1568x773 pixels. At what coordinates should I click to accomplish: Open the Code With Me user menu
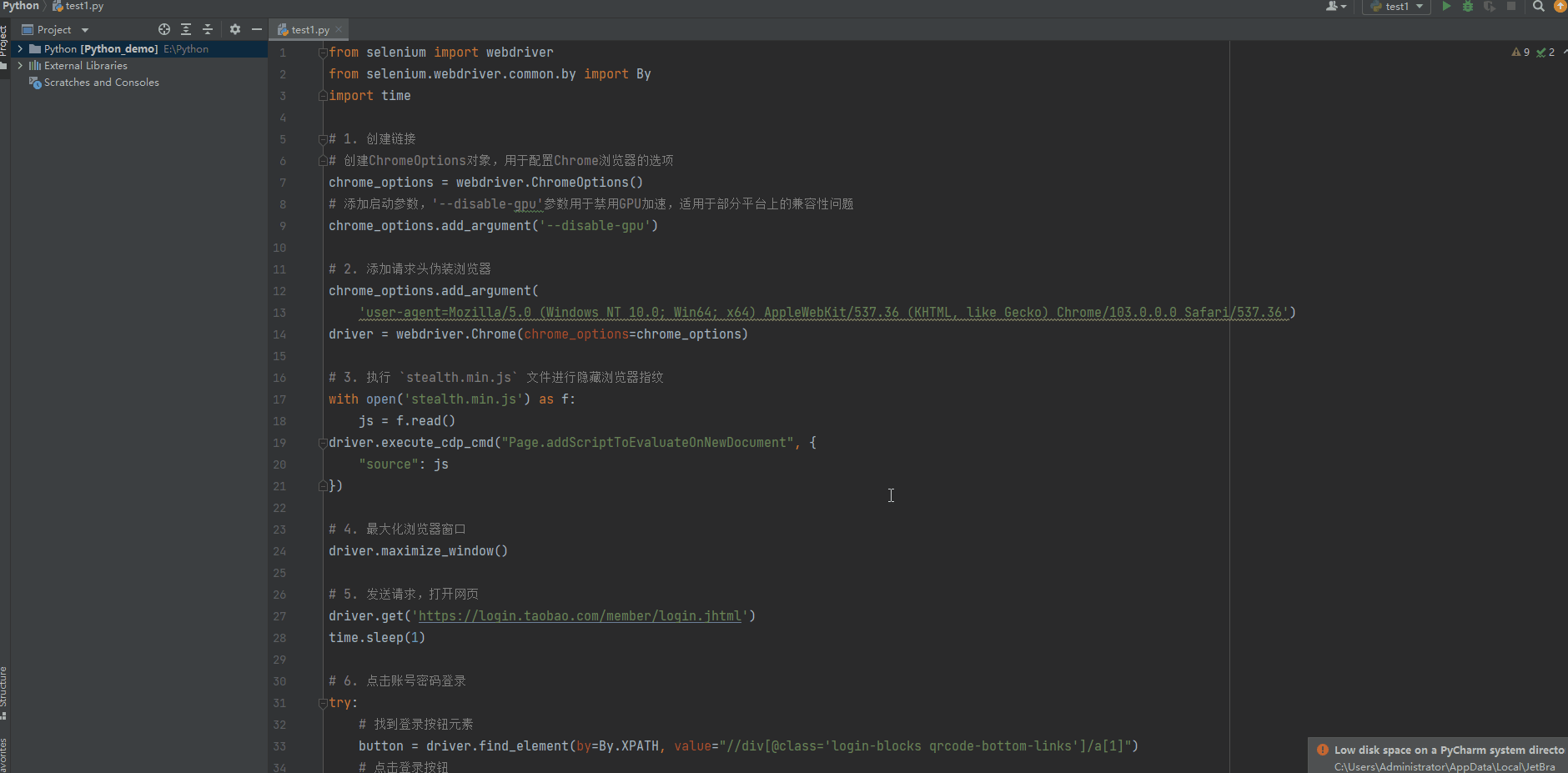[x=1336, y=6]
